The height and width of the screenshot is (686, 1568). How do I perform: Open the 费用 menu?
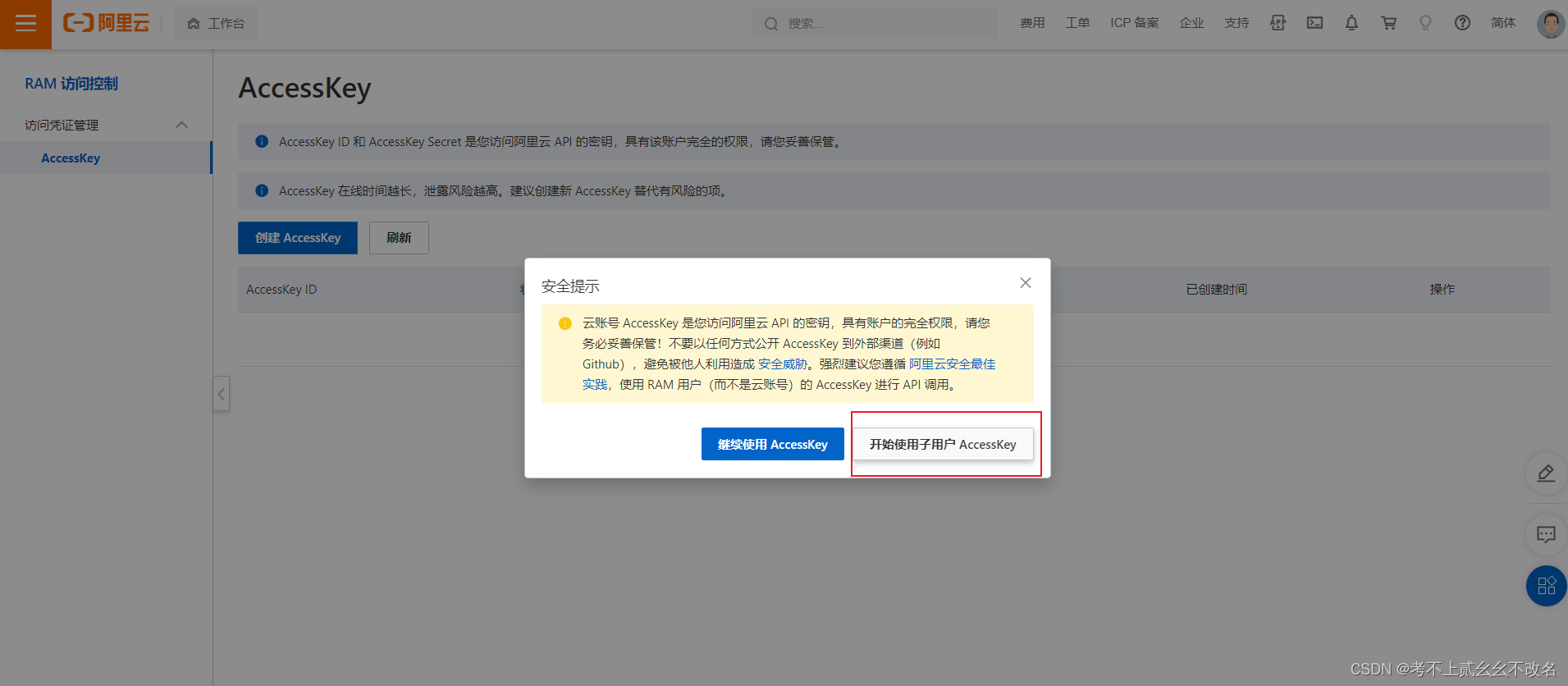tap(1032, 23)
